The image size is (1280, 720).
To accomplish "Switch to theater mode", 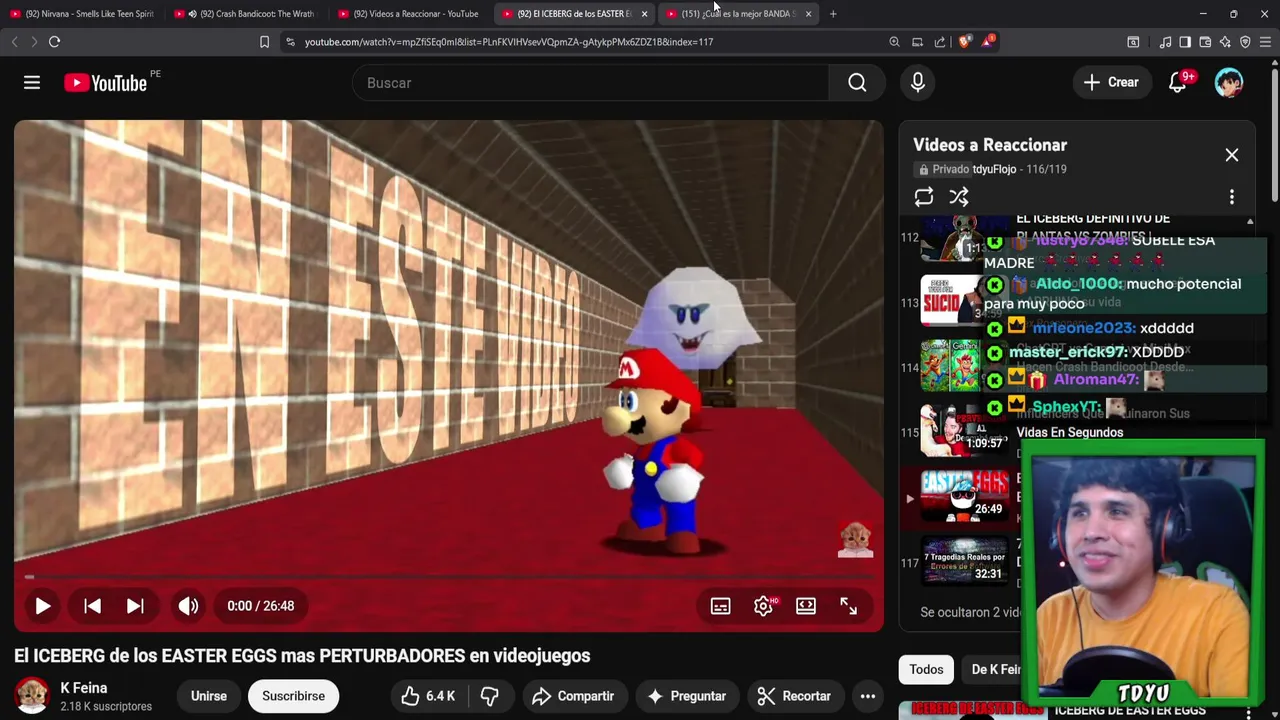I will [806, 606].
